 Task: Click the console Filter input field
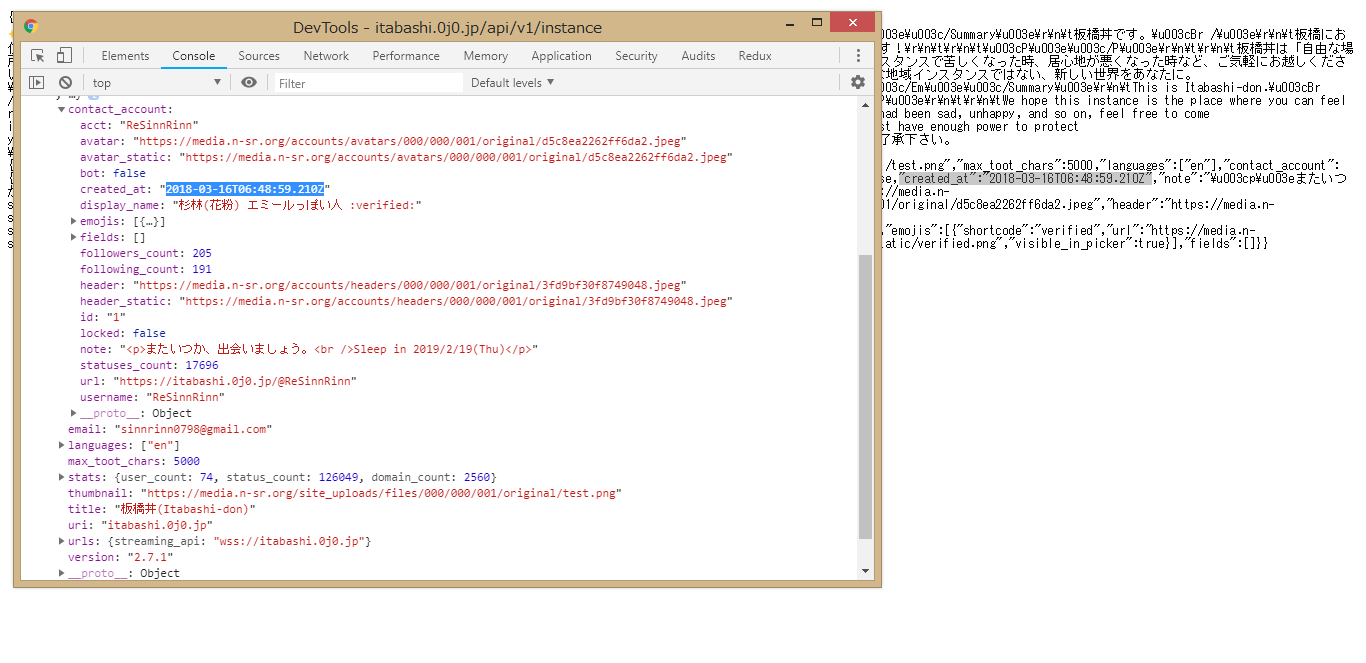pos(370,83)
